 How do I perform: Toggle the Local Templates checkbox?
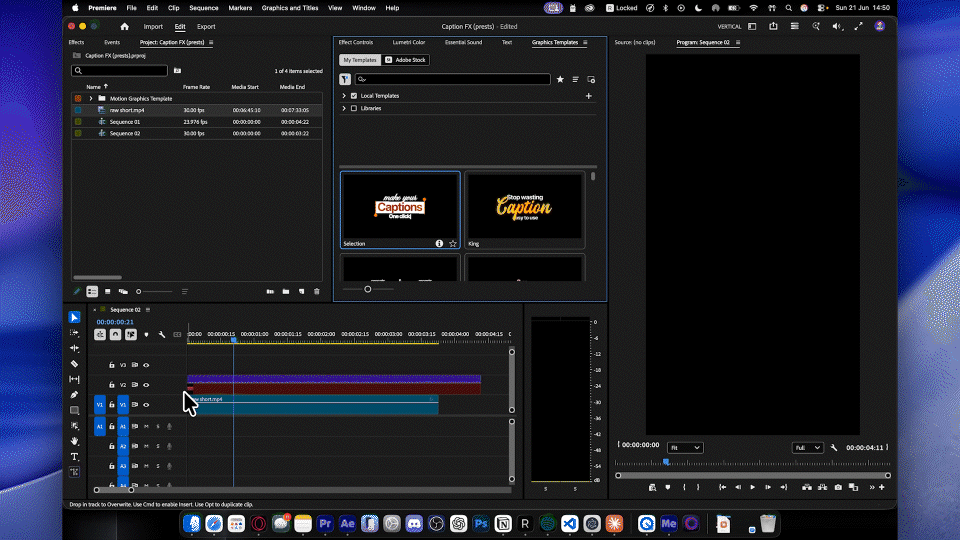click(354, 96)
